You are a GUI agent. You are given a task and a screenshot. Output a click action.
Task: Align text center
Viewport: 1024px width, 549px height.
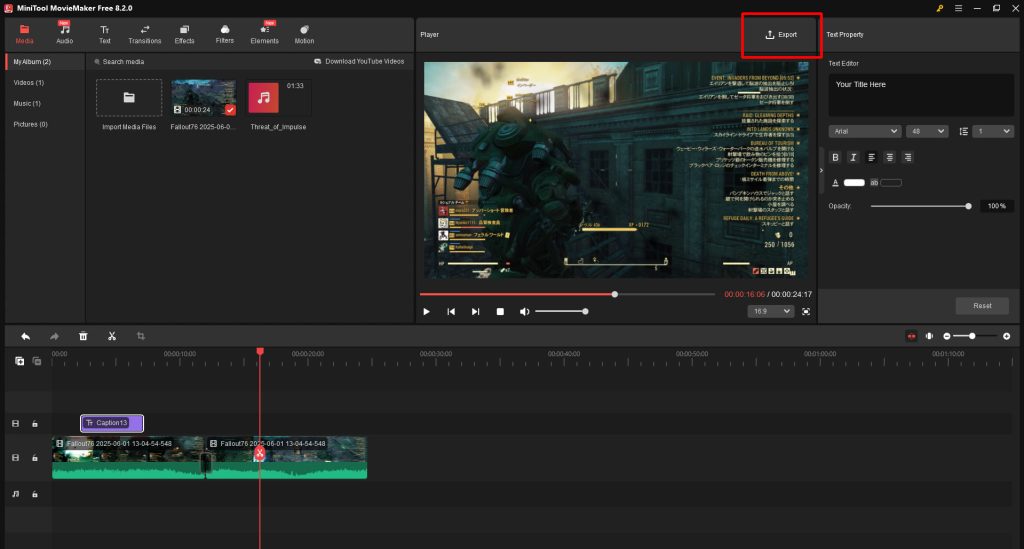[889, 157]
